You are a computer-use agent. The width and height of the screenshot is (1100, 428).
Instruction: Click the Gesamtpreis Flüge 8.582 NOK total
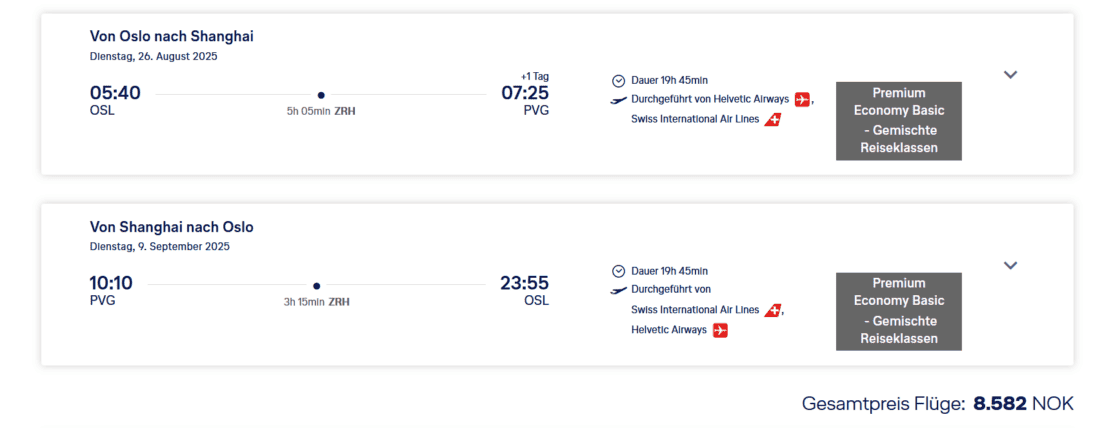(x=937, y=404)
